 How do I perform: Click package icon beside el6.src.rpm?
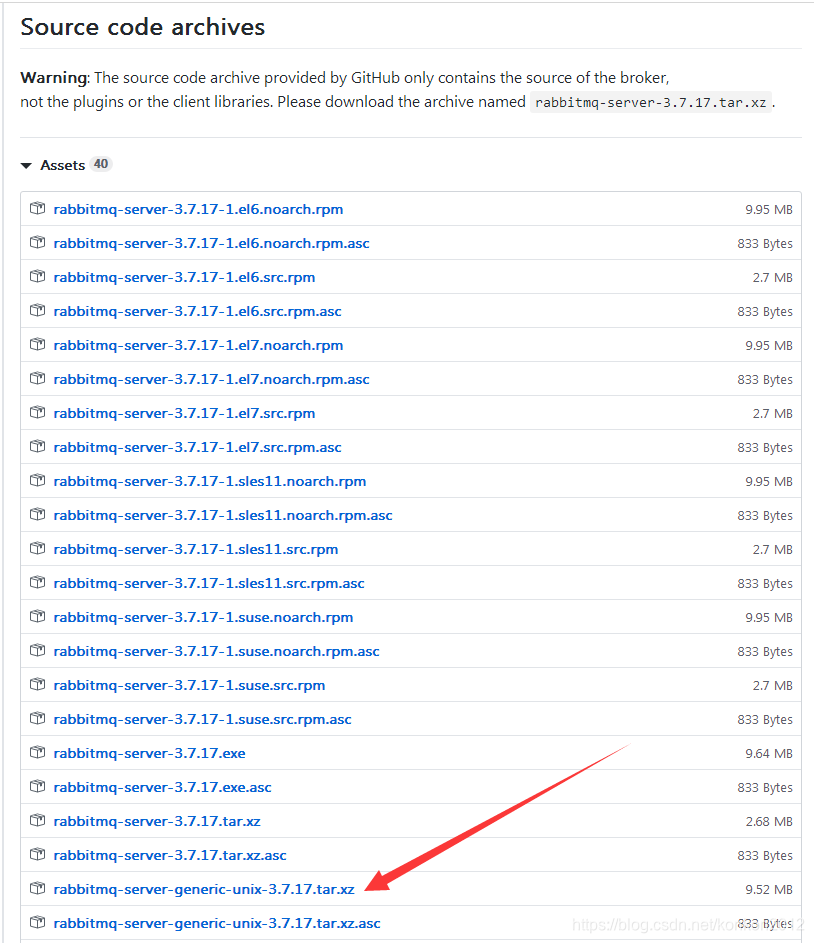[37, 277]
